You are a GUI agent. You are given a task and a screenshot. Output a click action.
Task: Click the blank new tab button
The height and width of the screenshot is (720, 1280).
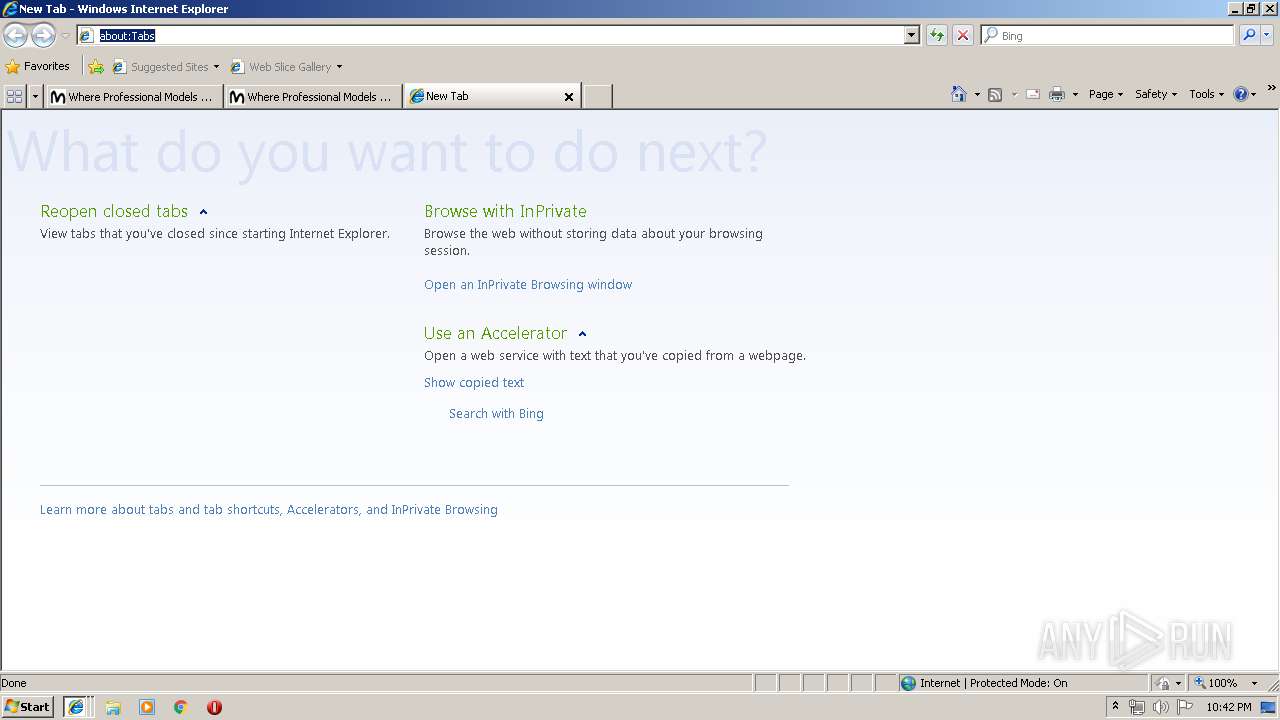point(597,97)
